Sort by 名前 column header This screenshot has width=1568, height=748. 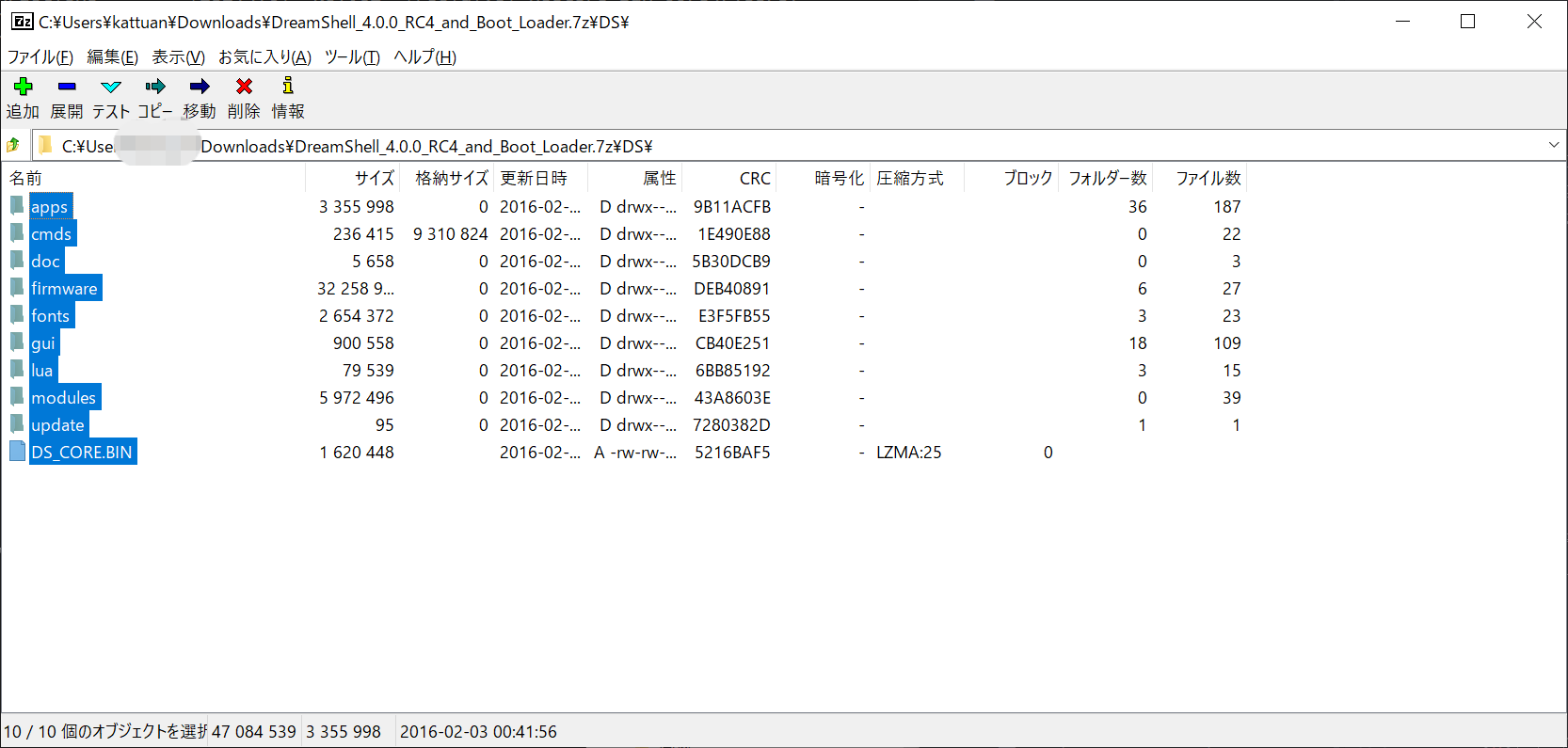155,178
